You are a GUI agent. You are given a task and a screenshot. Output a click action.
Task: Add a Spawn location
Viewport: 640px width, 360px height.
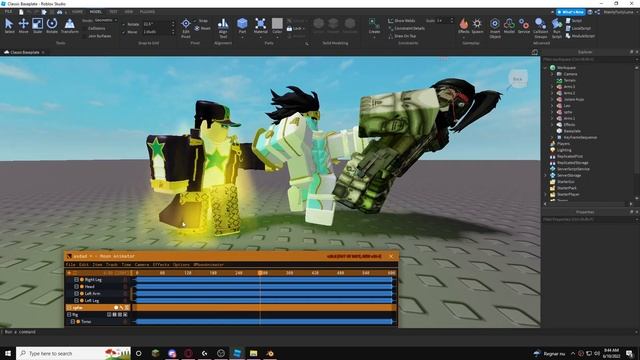(x=477, y=26)
